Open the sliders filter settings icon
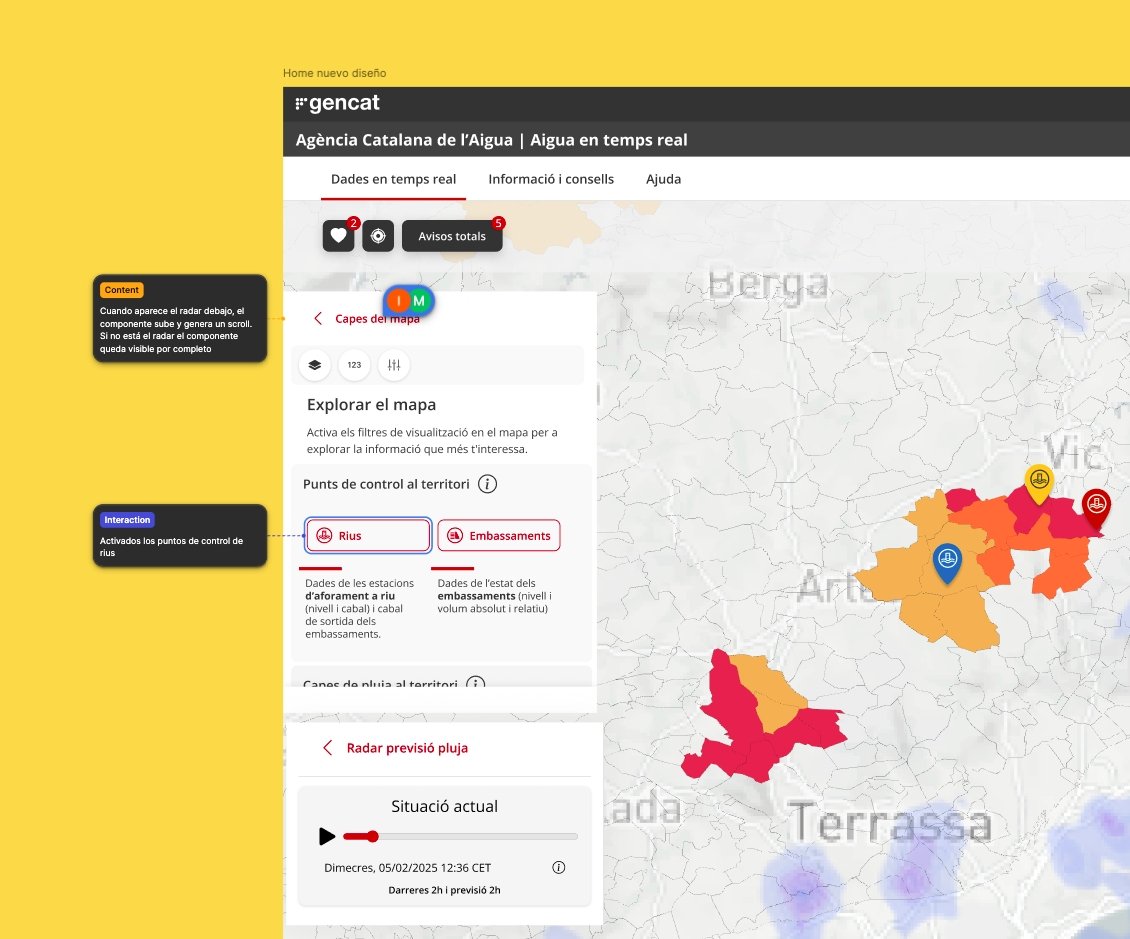 tap(394, 365)
